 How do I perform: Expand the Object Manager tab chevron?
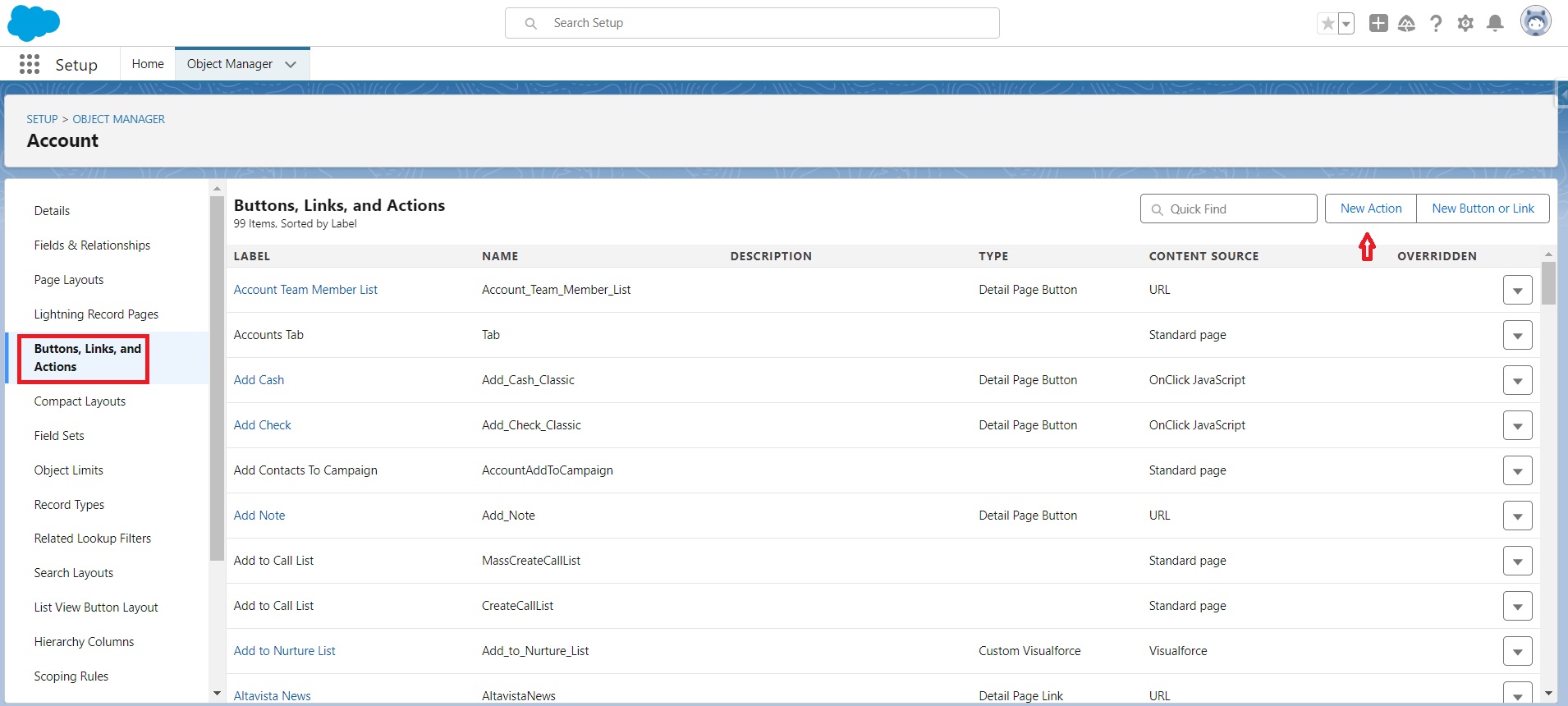pos(291,65)
